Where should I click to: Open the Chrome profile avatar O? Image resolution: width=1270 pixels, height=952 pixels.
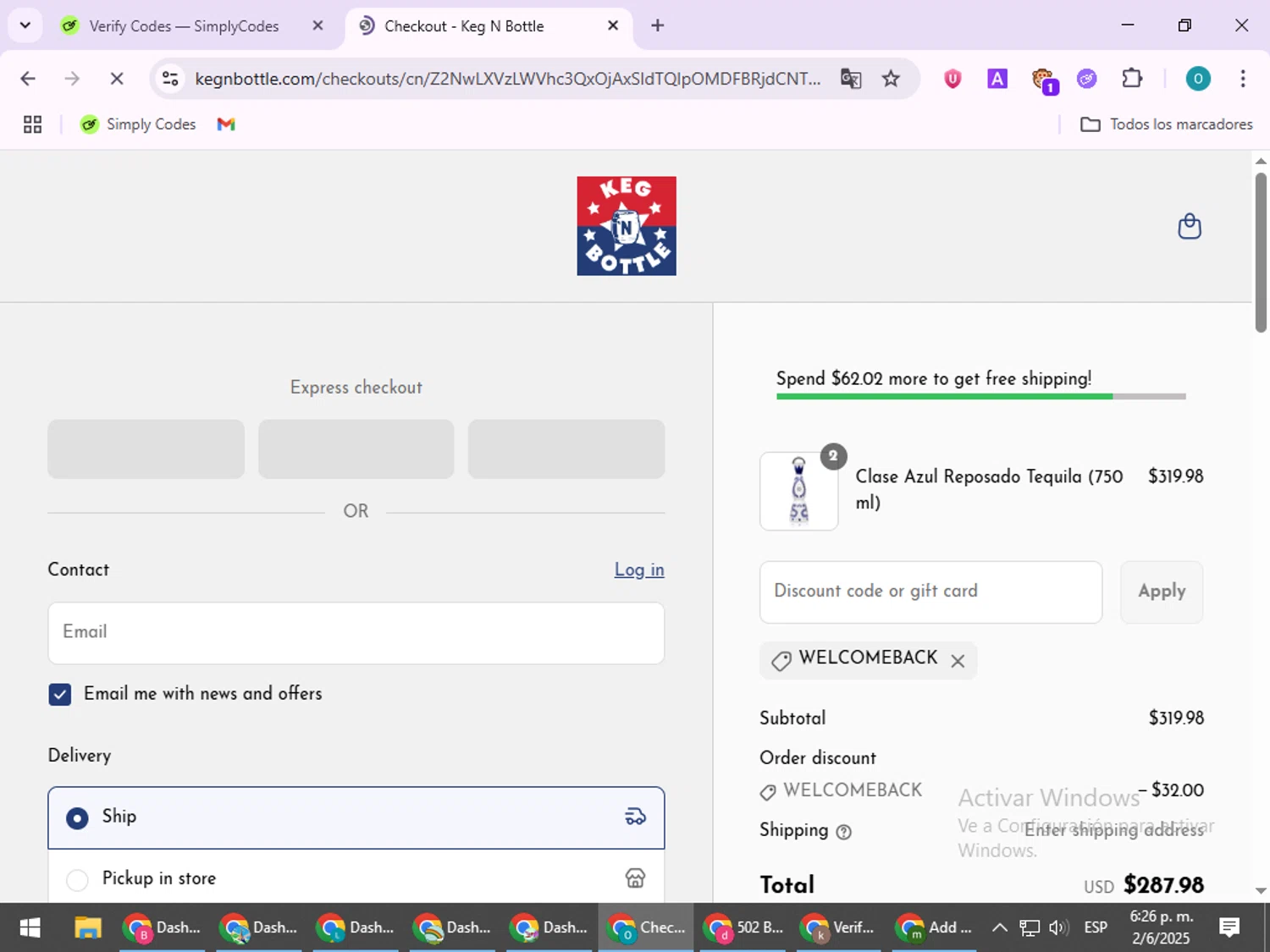(1198, 79)
